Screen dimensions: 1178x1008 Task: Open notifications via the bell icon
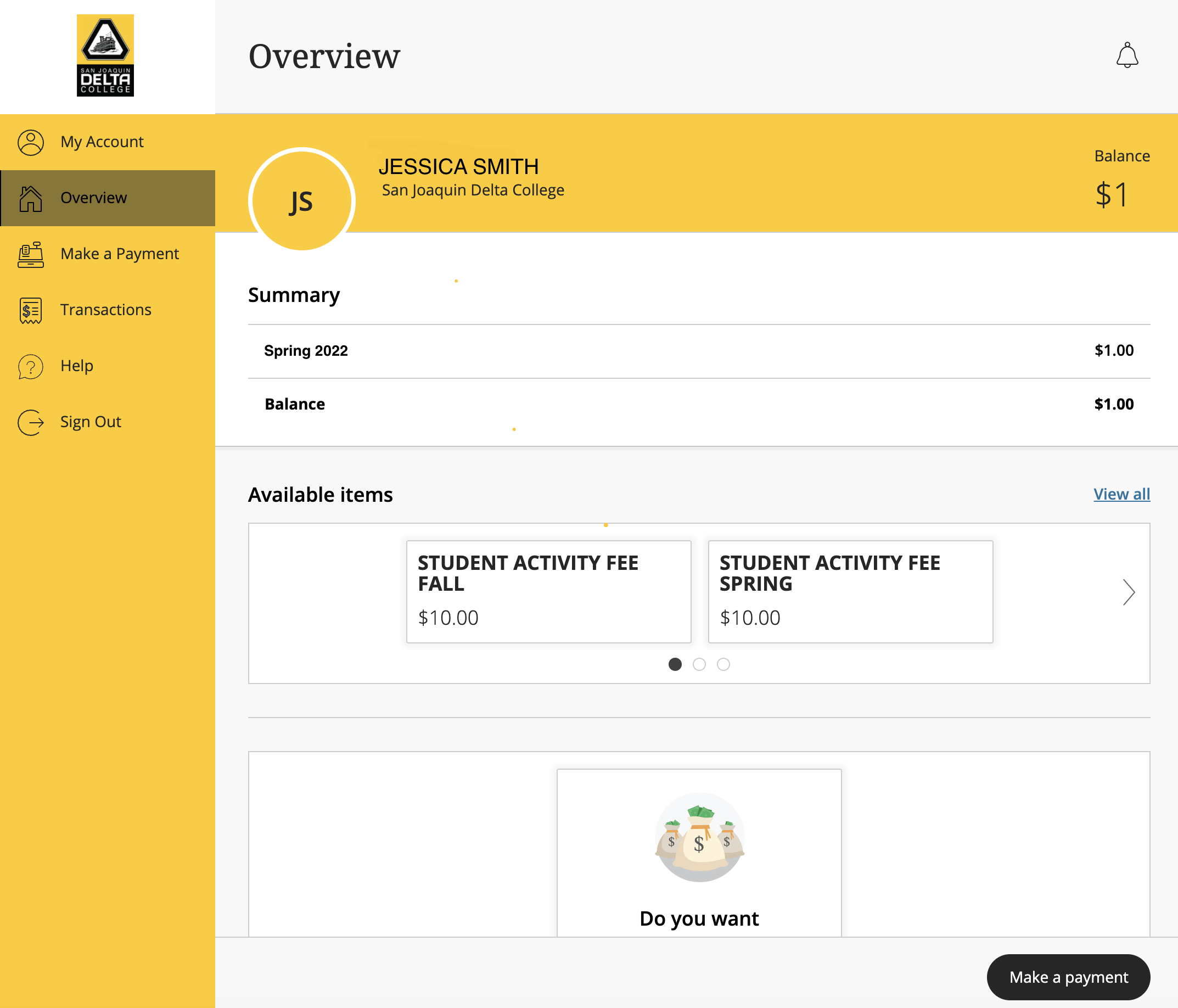coord(1129,55)
